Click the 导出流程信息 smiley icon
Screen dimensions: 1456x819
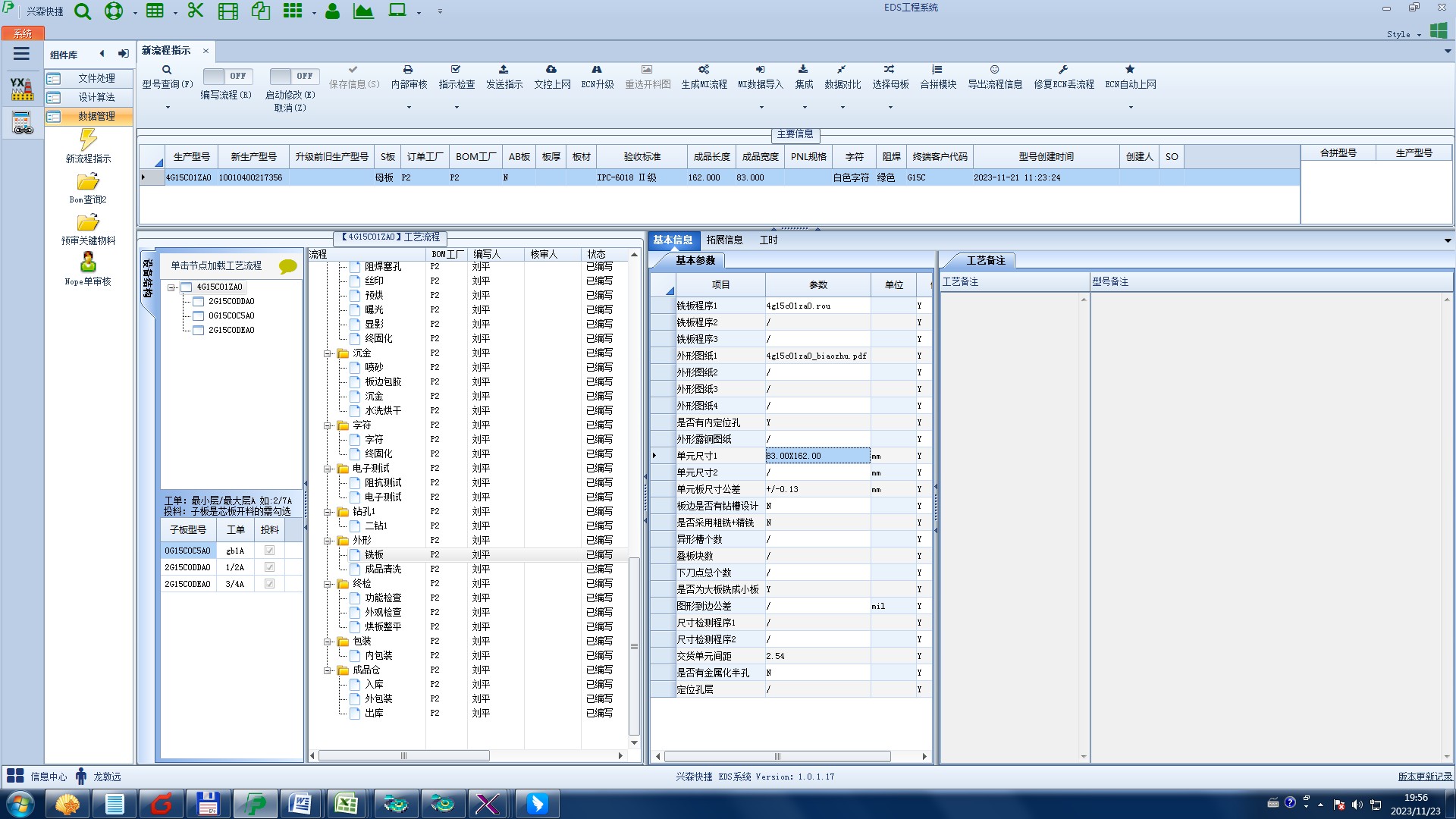coord(994,70)
